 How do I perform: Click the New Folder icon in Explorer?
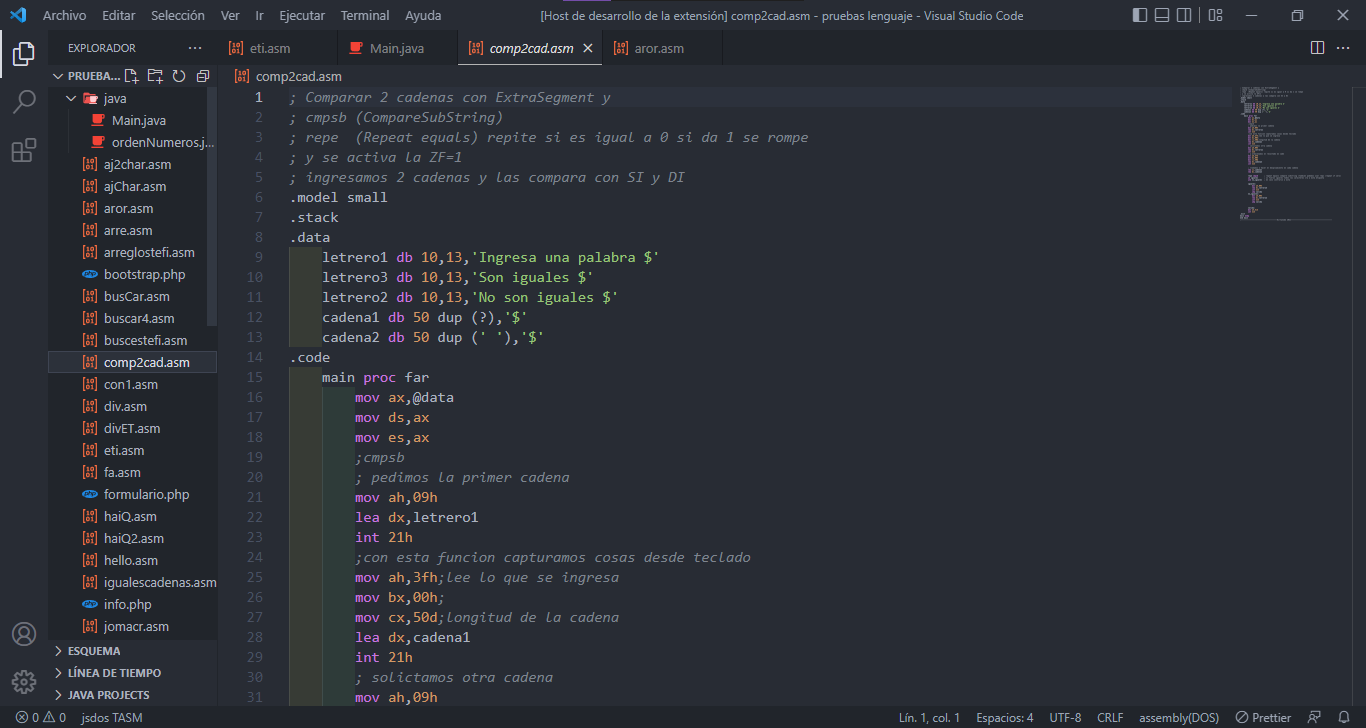click(x=155, y=75)
